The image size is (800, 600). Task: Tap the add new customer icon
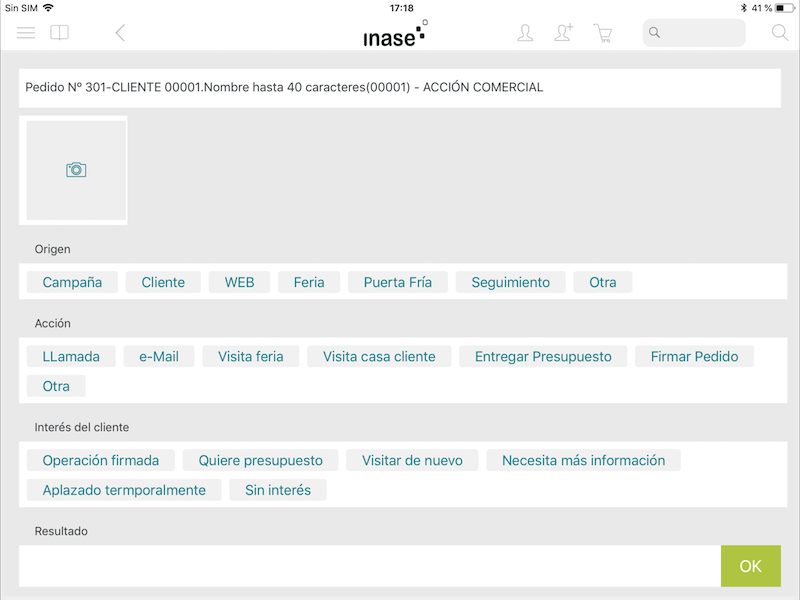[x=564, y=33]
